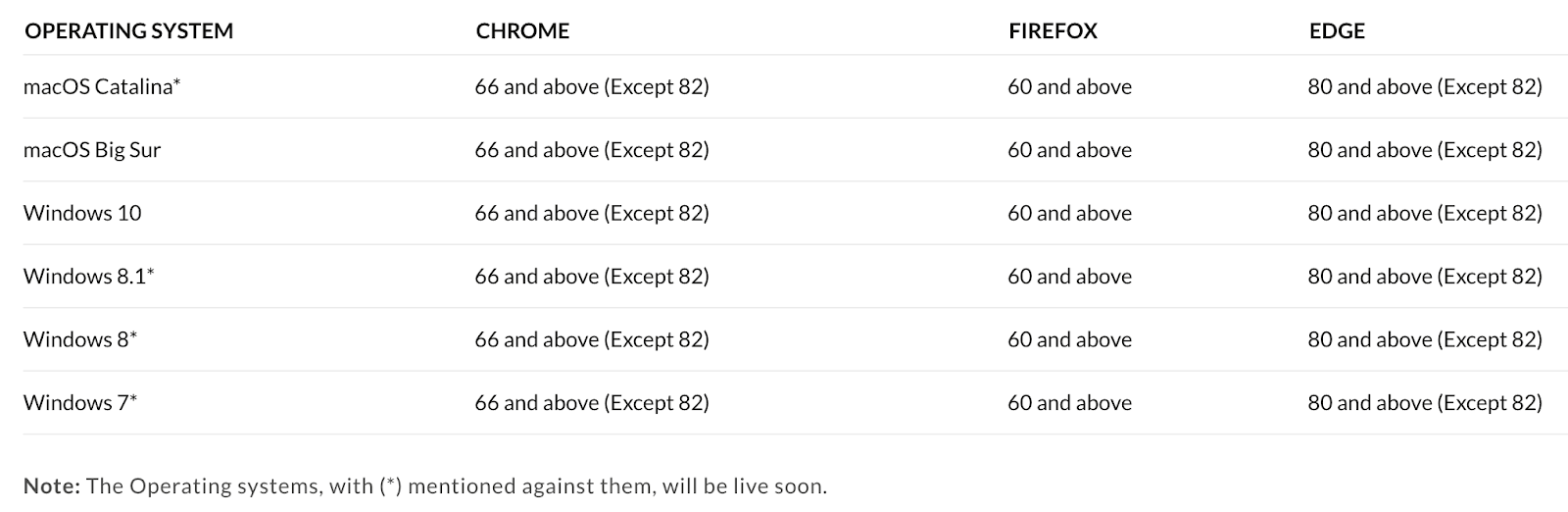Click the OPERATING SYSTEM column header
The image size is (1568, 512).
point(128,31)
